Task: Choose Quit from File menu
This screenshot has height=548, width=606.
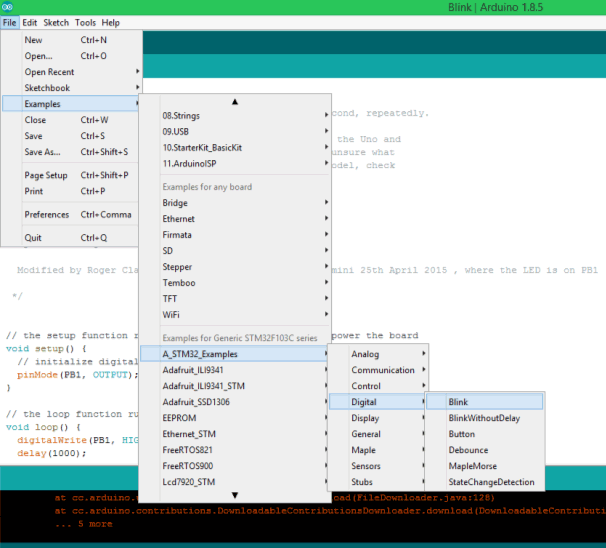Action: tap(70, 238)
